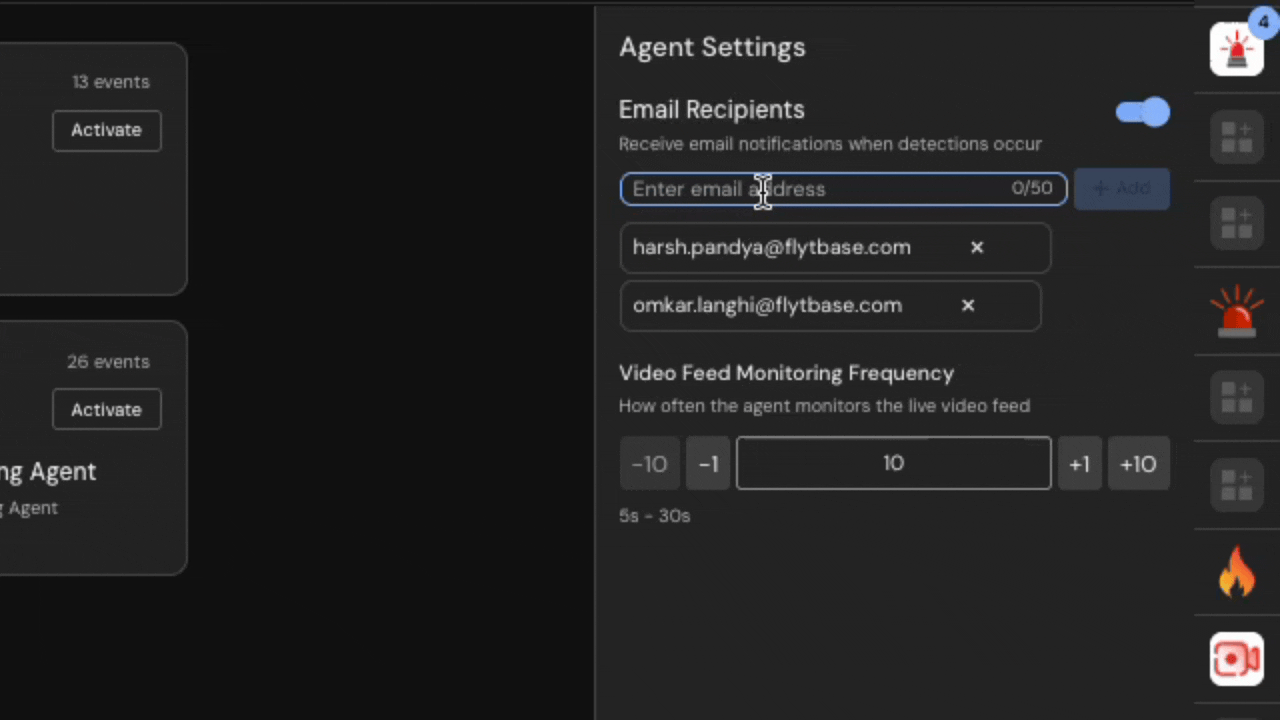Viewport: 1280px width, 720px height.
Task: Decrease monitoring frequency by 10
Action: (x=649, y=464)
